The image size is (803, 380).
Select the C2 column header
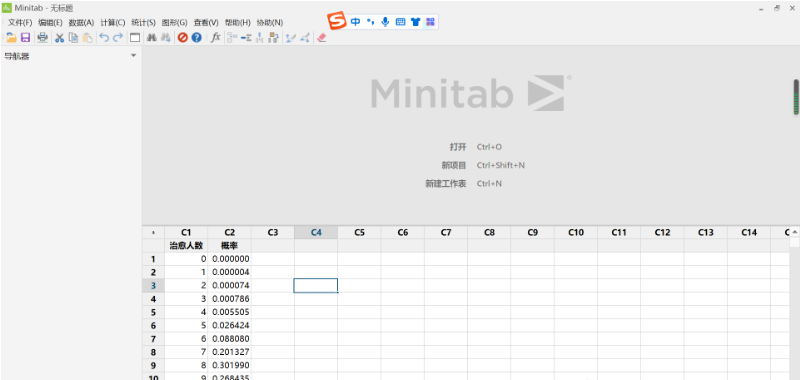(x=229, y=233)
